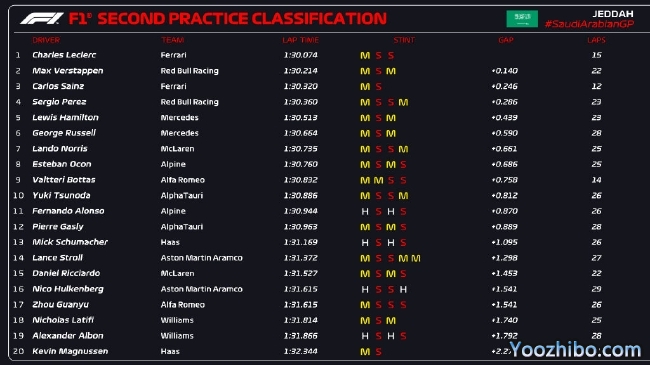Screen dimensions: 650x365
Task: Select the LAP TIME column header
Action: coord(301,40)
